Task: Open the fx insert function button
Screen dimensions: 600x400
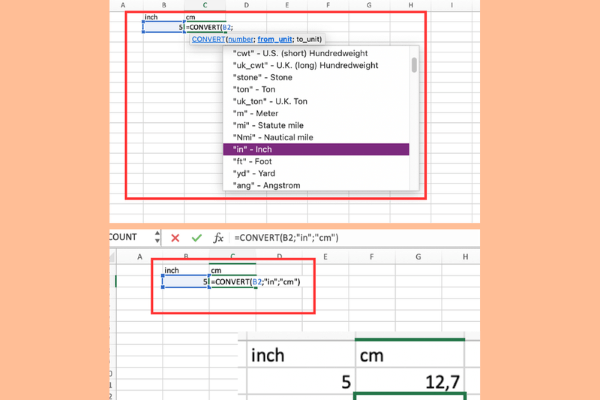Action: 218,238
